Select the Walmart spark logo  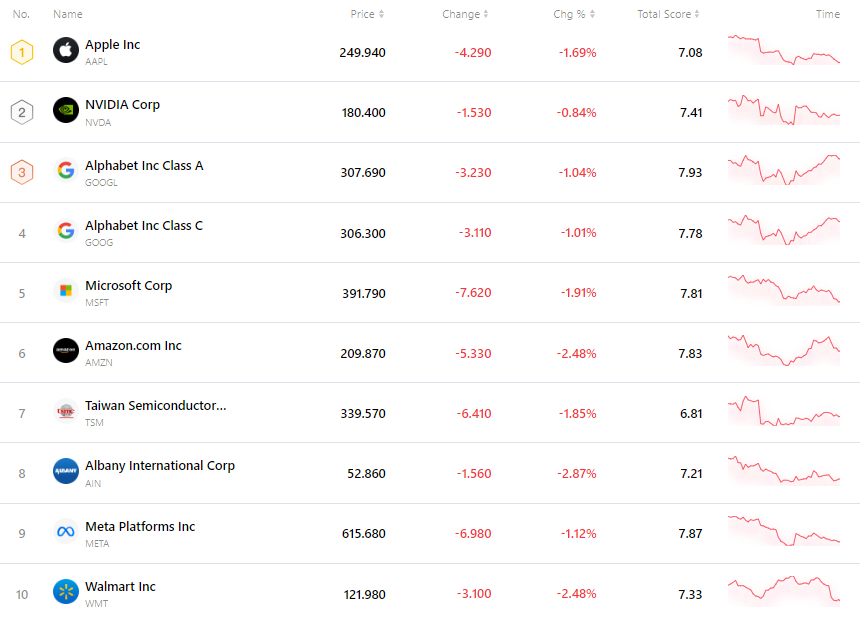(65, 592)
